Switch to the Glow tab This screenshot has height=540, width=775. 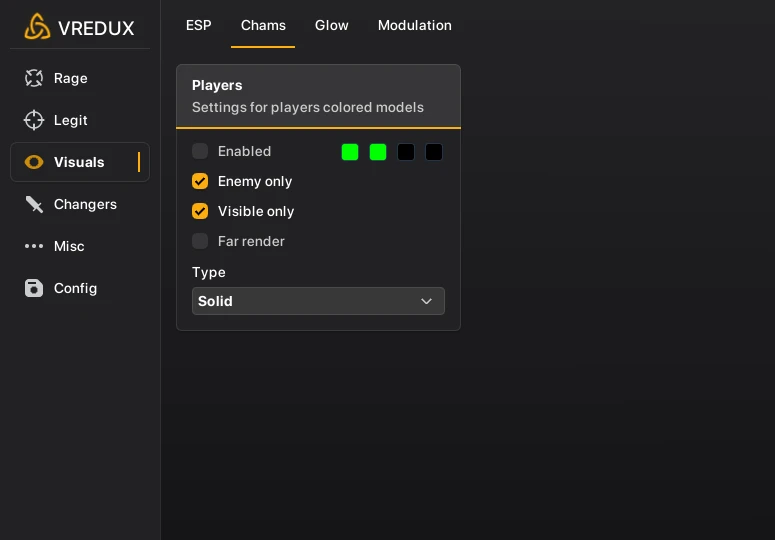[332, 25]
